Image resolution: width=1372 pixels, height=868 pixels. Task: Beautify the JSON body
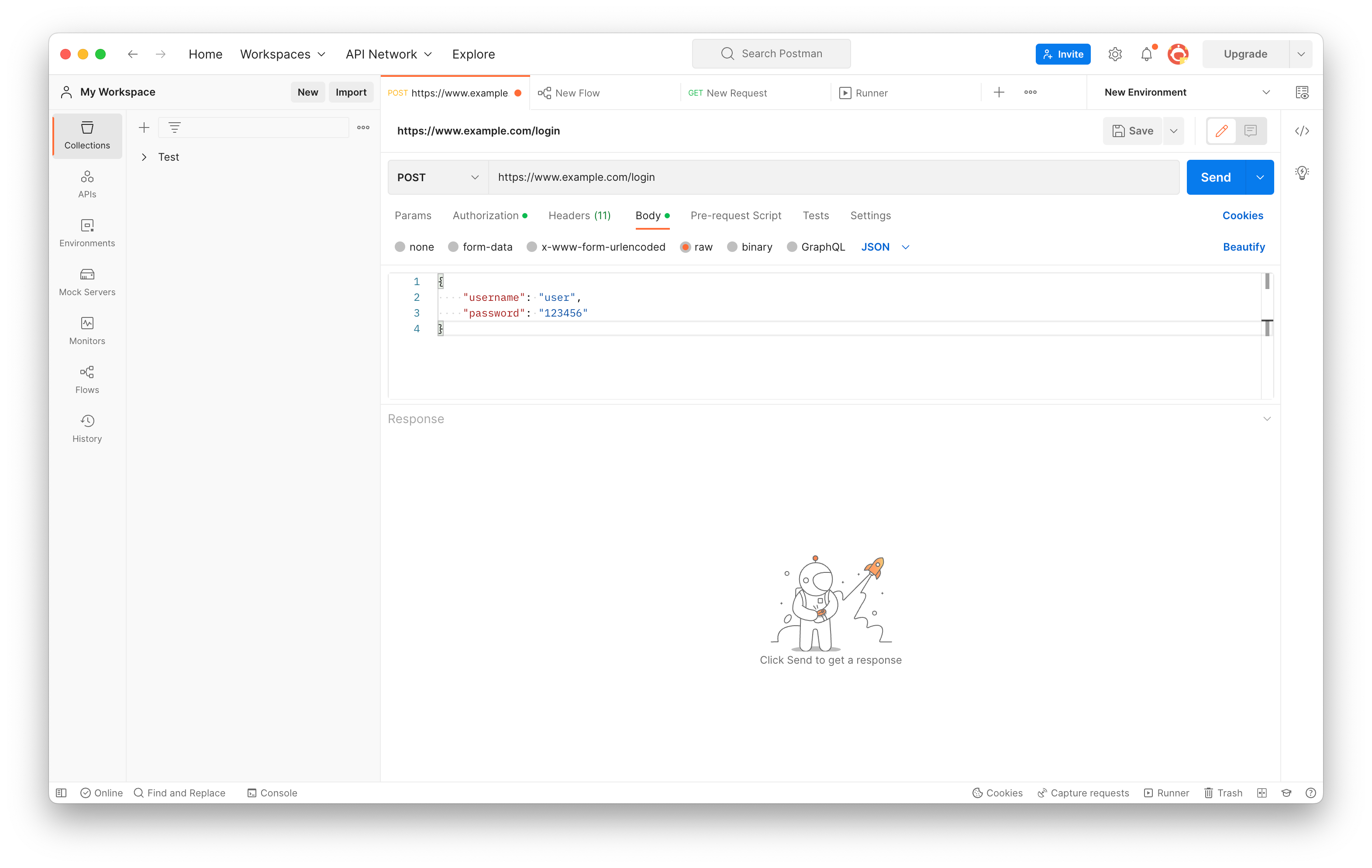coord(1244,247)
